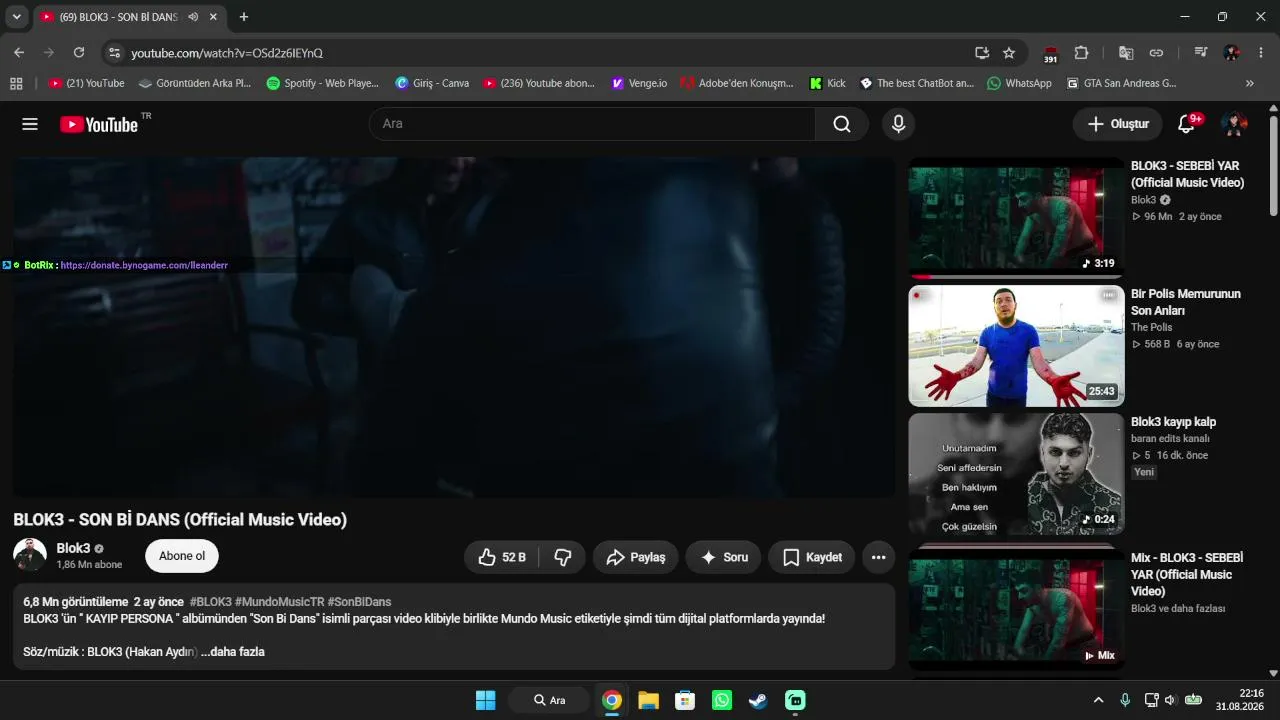Dislike the video with thumbs down
This screenshot has height=720, width=1280.
point(563,557)
